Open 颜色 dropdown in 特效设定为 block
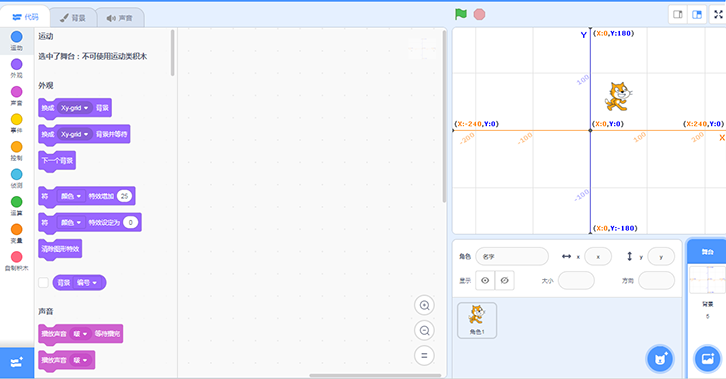 (71, 223)
